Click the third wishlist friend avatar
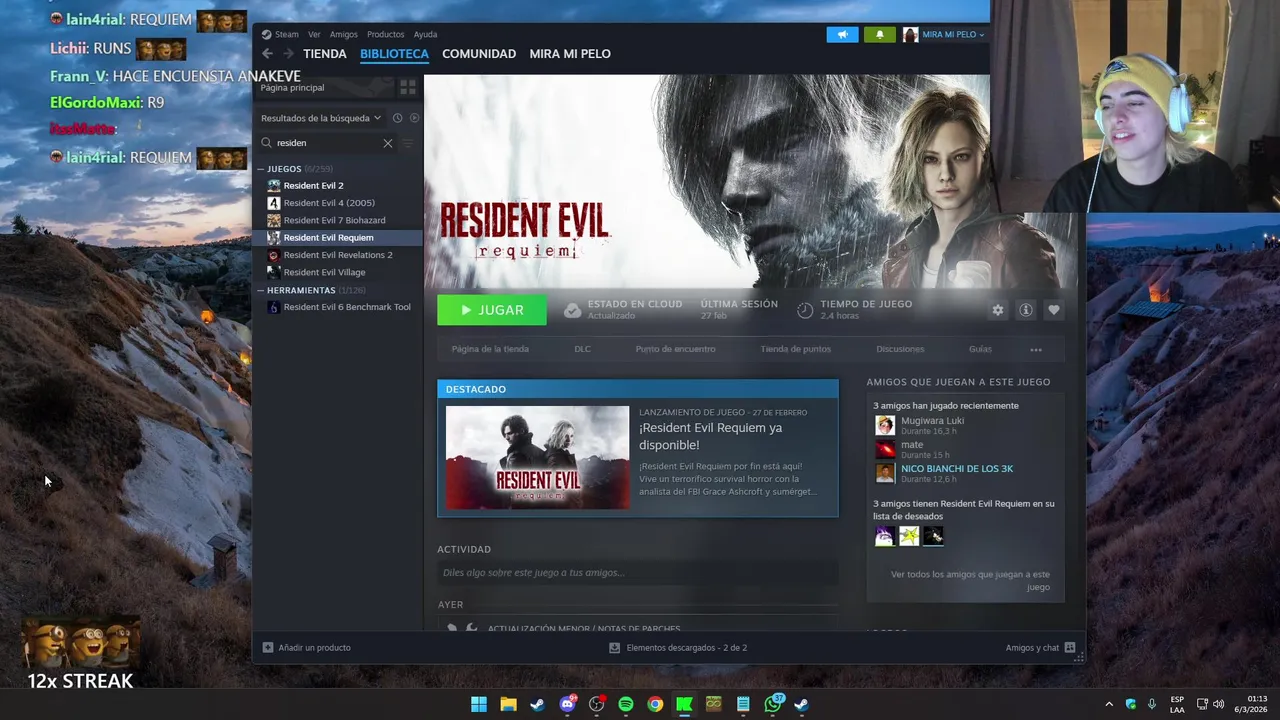Viewport: 1280px width, 720px height. pos(933,537)
